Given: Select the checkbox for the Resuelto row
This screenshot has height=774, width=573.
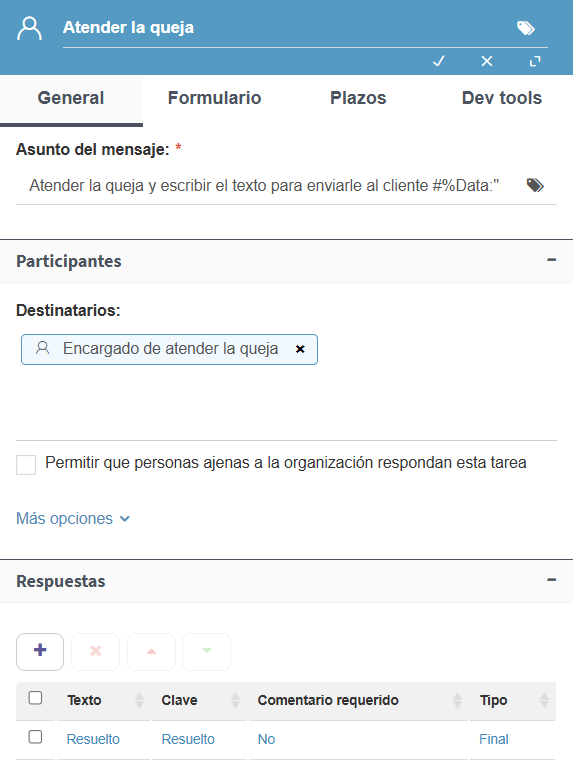Looking at the screenshot, I should click(x=36, y=737).
